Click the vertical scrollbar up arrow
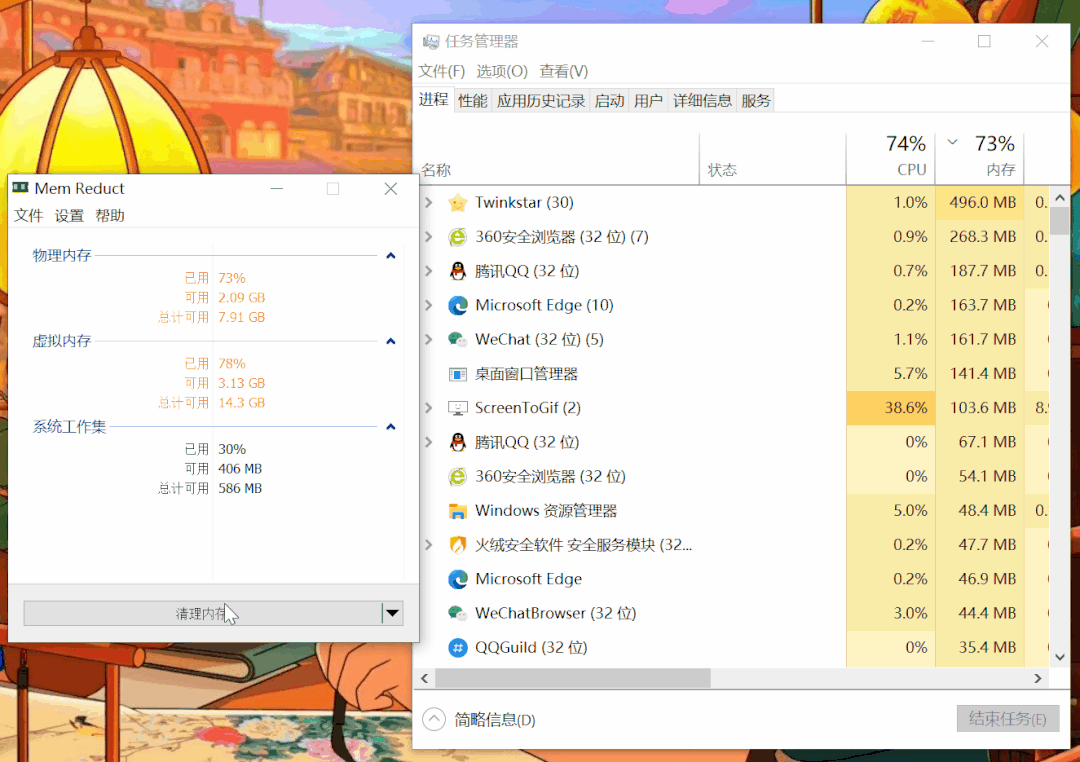This screenshot has width=1080, height=762. tap(1060, 197)
